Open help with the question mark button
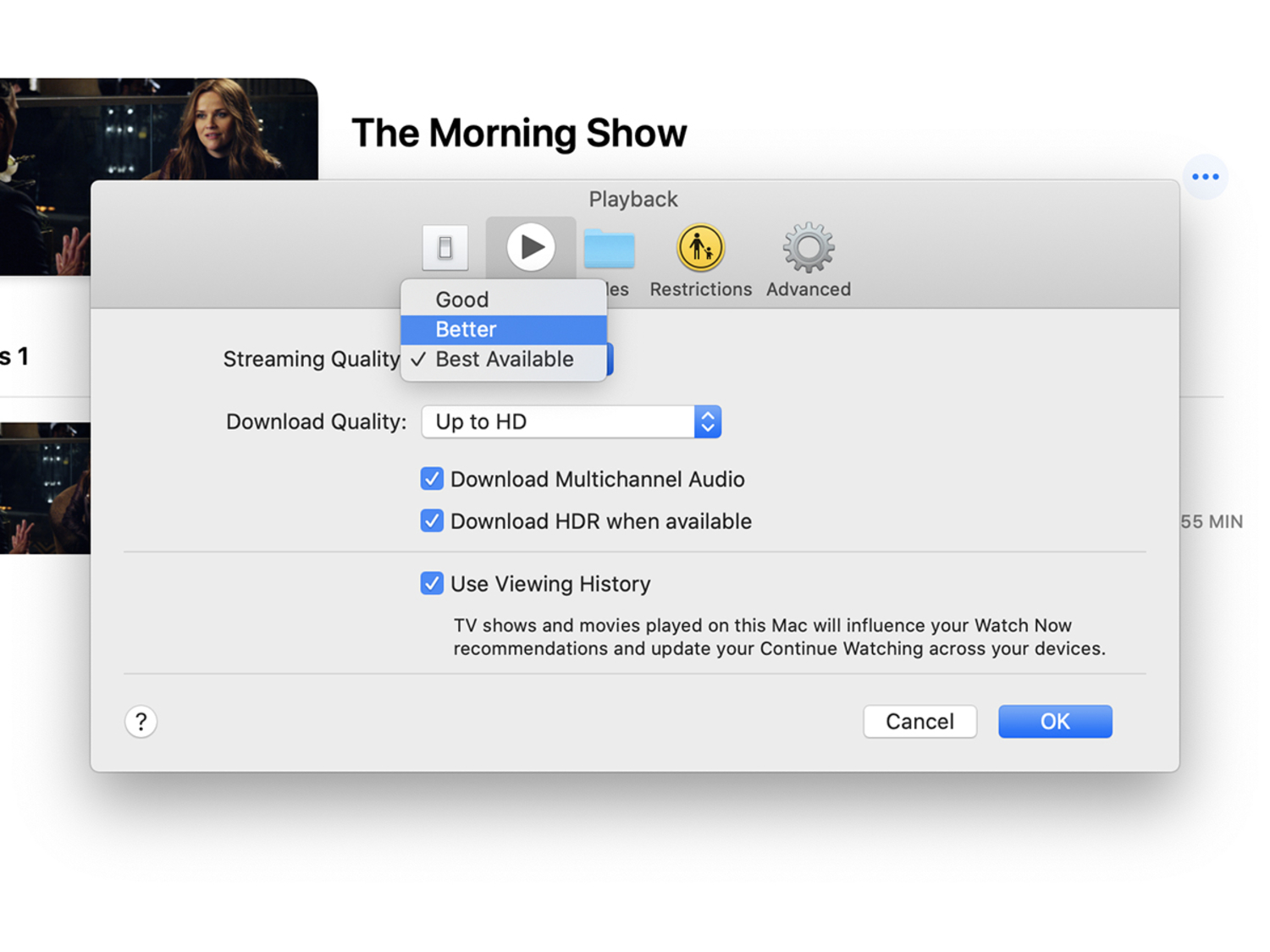 141,722
